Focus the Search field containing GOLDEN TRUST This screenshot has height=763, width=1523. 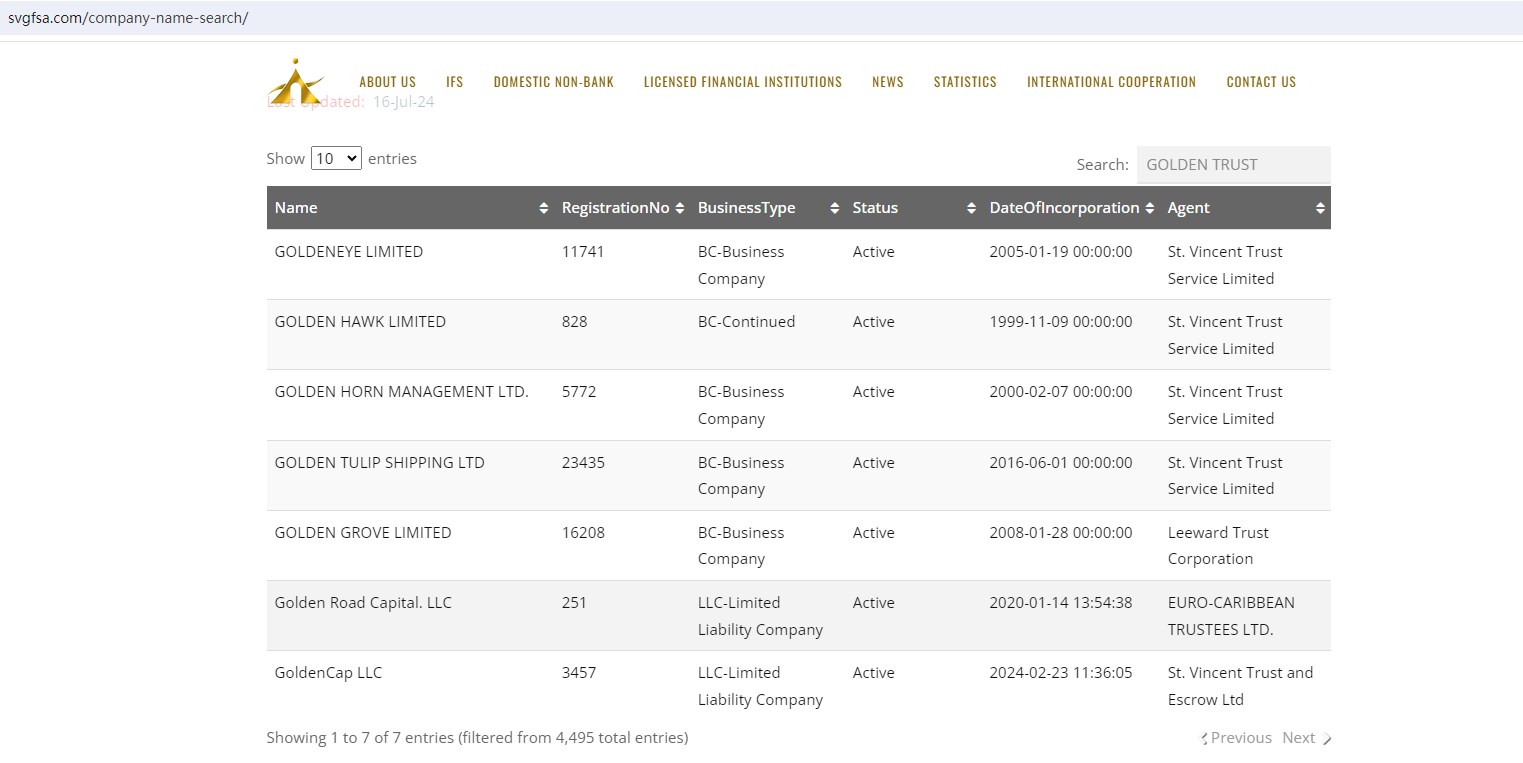coord(1233,165)
